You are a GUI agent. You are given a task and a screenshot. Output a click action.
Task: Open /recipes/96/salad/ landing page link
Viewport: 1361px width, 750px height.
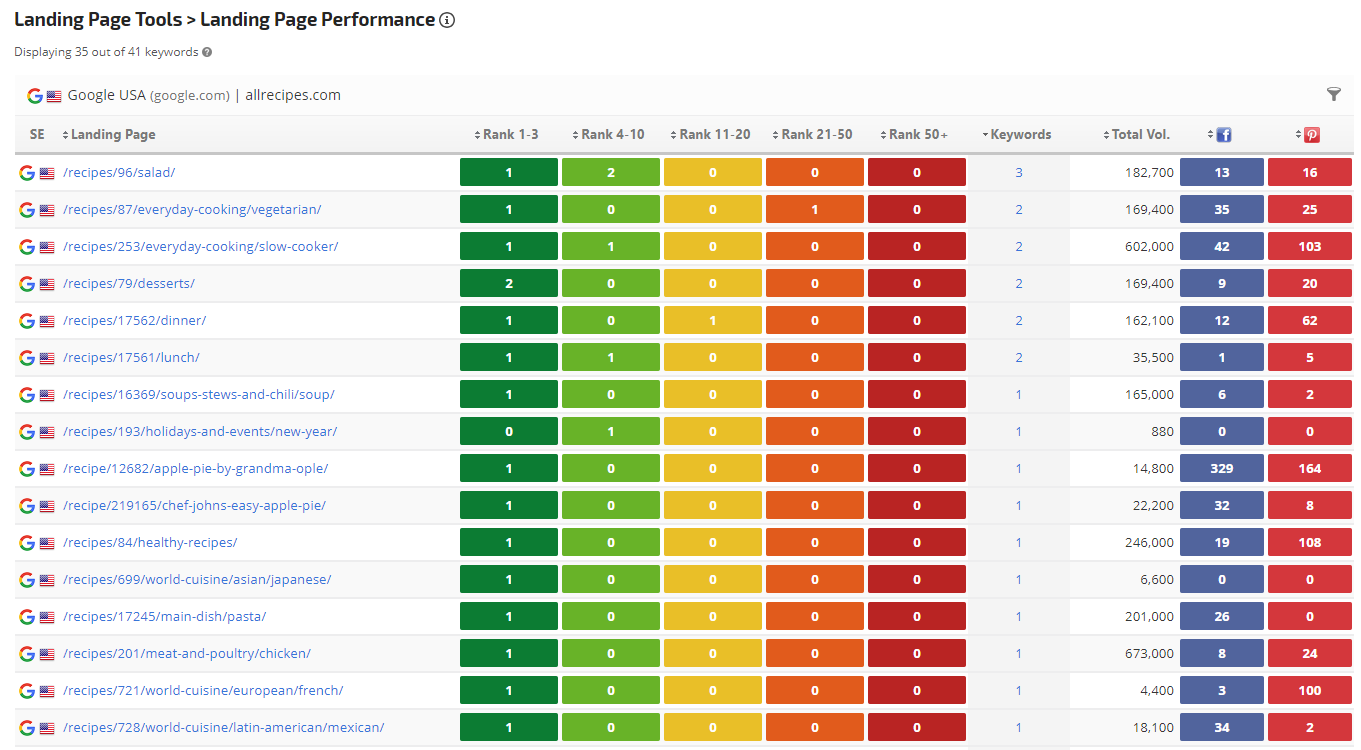click(x=119, y=173)
